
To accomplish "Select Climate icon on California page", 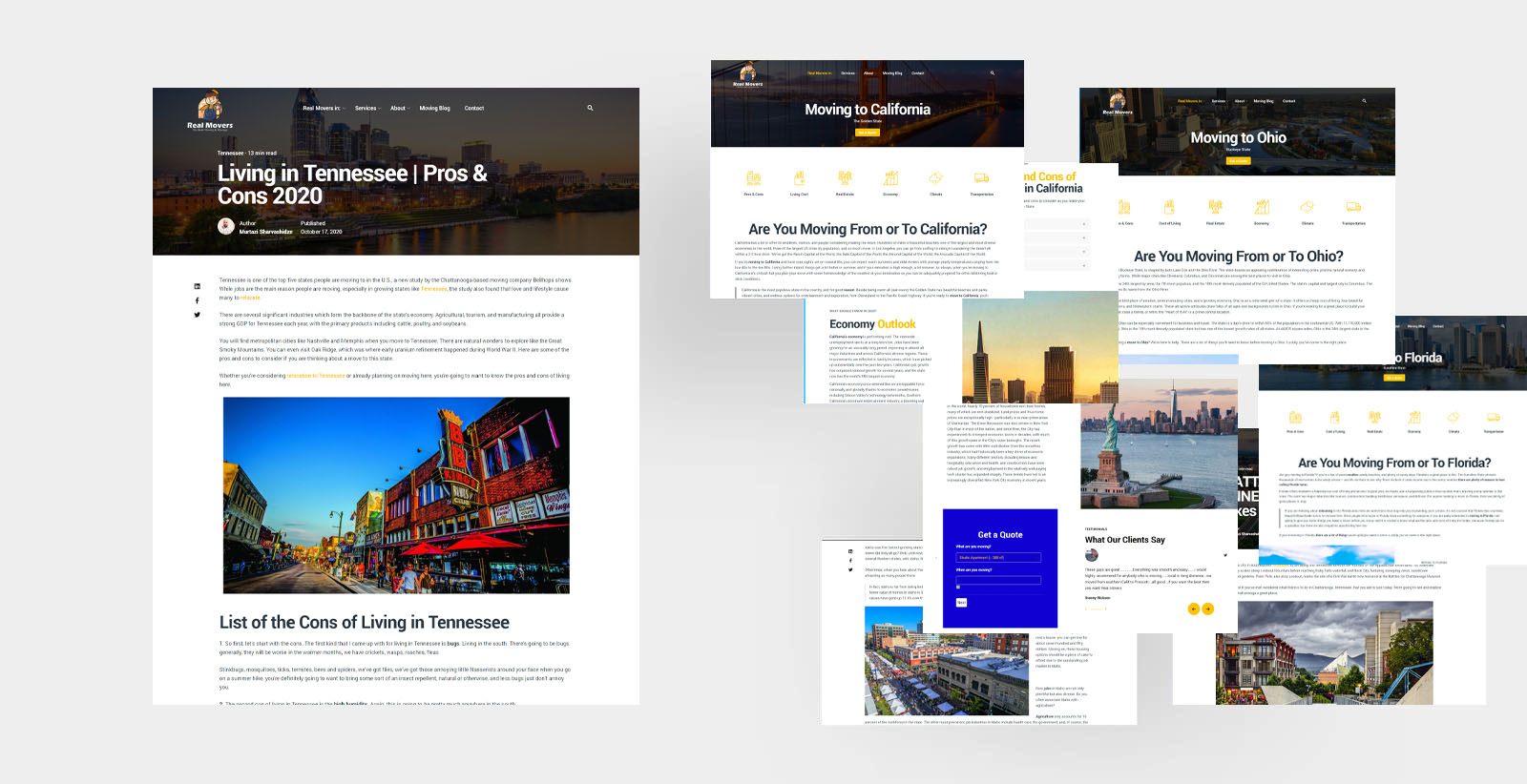I will [936, 178].
